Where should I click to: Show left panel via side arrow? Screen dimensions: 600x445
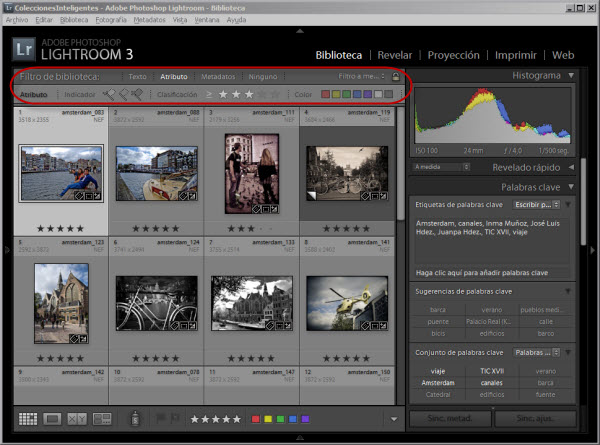coord(7,250)
